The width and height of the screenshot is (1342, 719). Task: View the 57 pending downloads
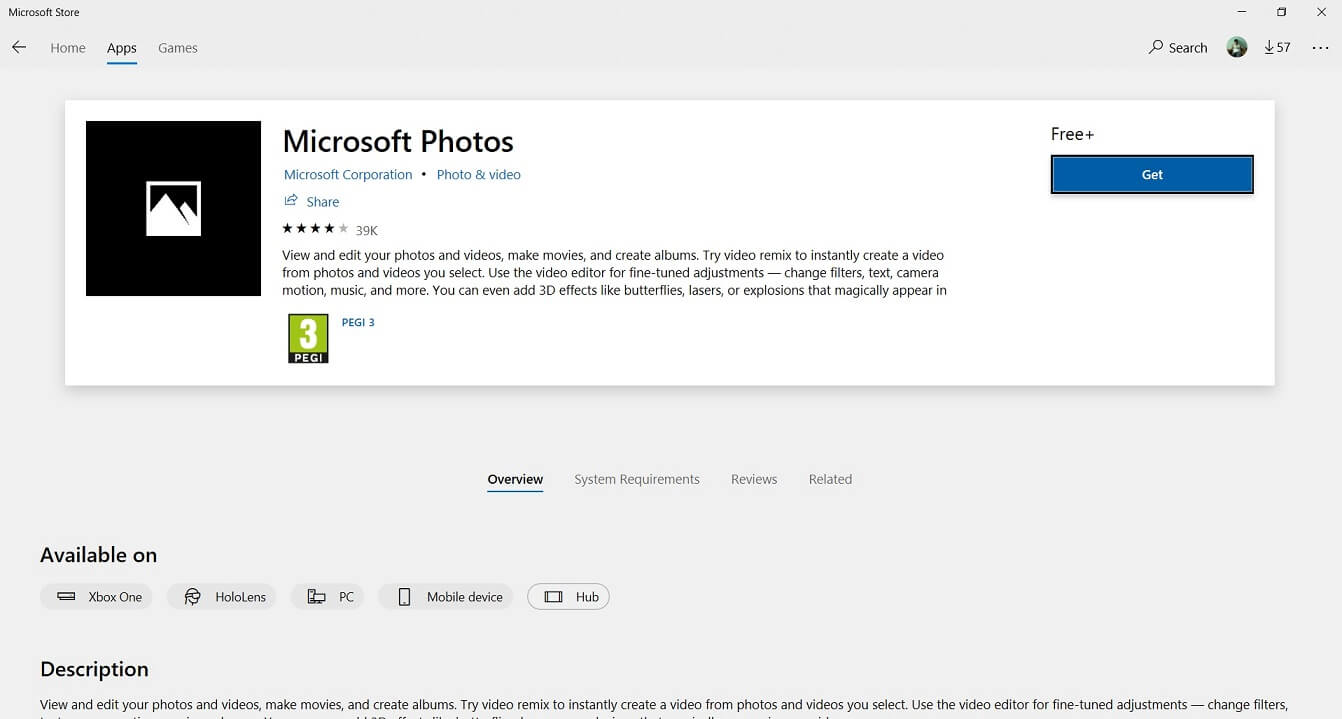coord(1277,47)
